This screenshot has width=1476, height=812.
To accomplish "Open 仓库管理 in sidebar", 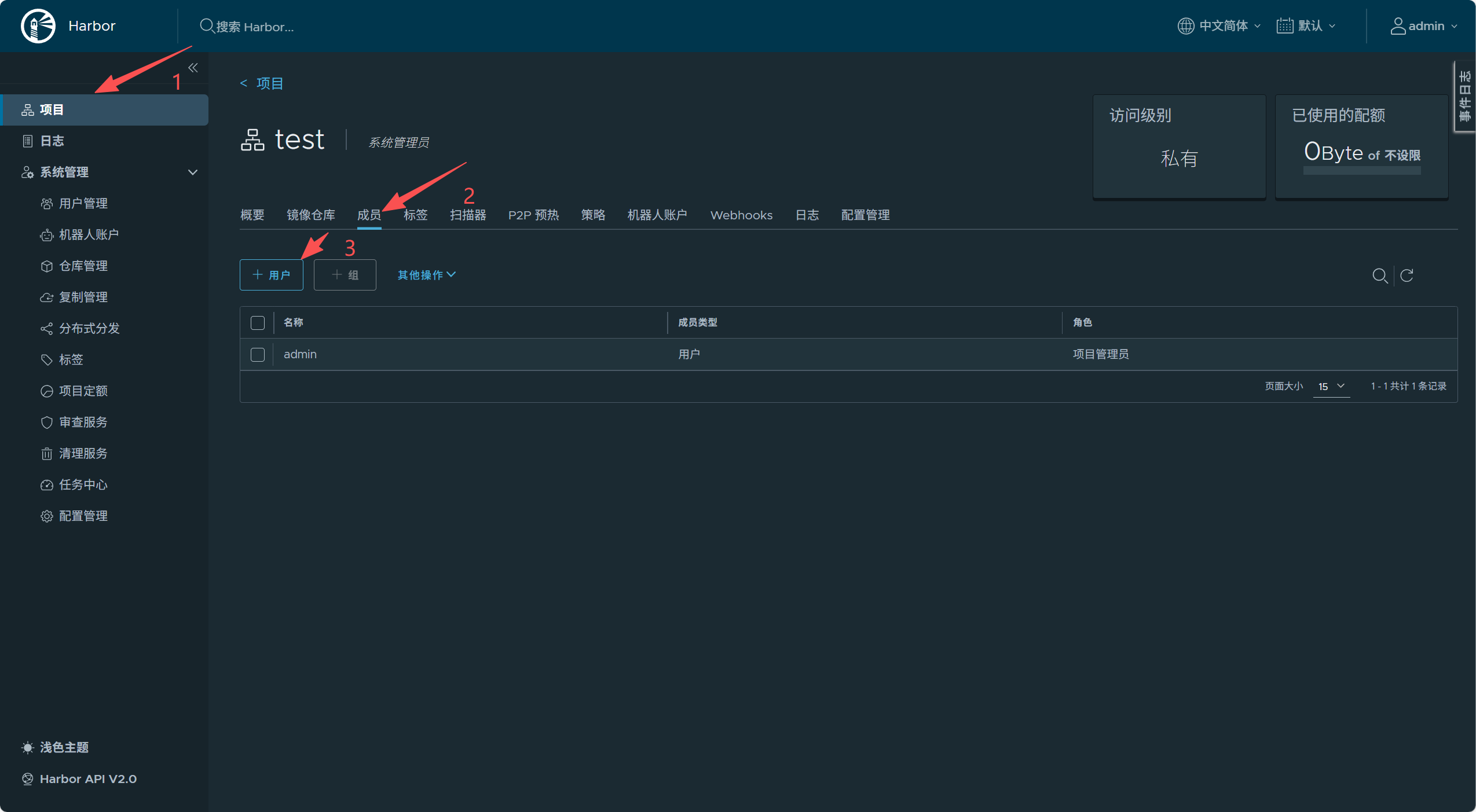I will pos(83,266).
